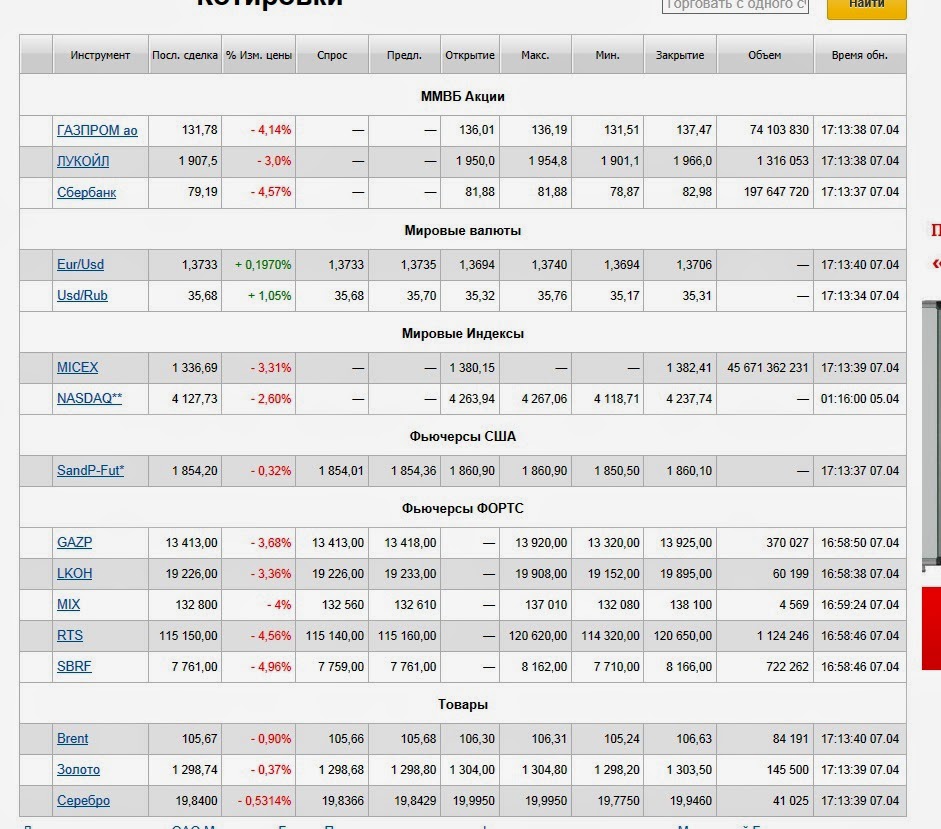Select SandP-Fut last deal 1 854,20

tap(194, 471)
